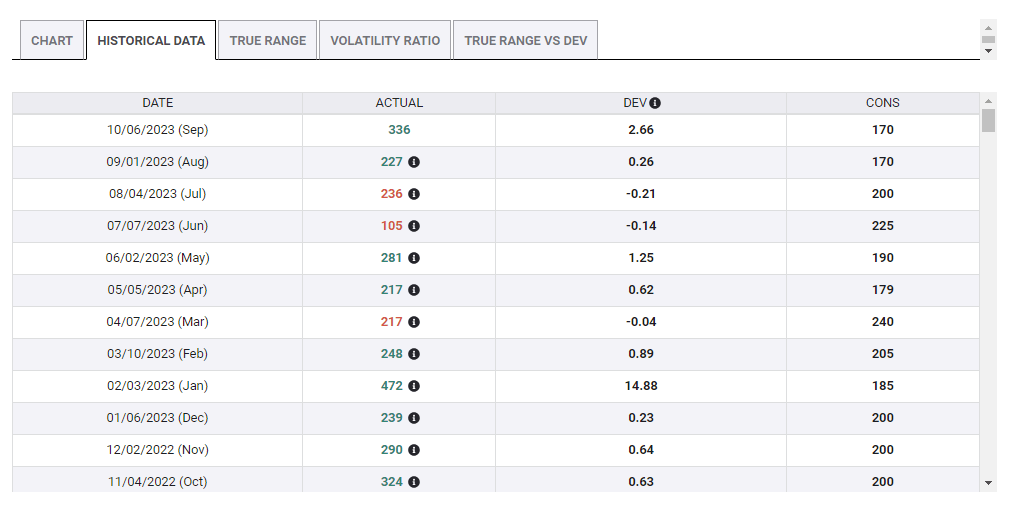Click info icon beside August 227 value

414,162
